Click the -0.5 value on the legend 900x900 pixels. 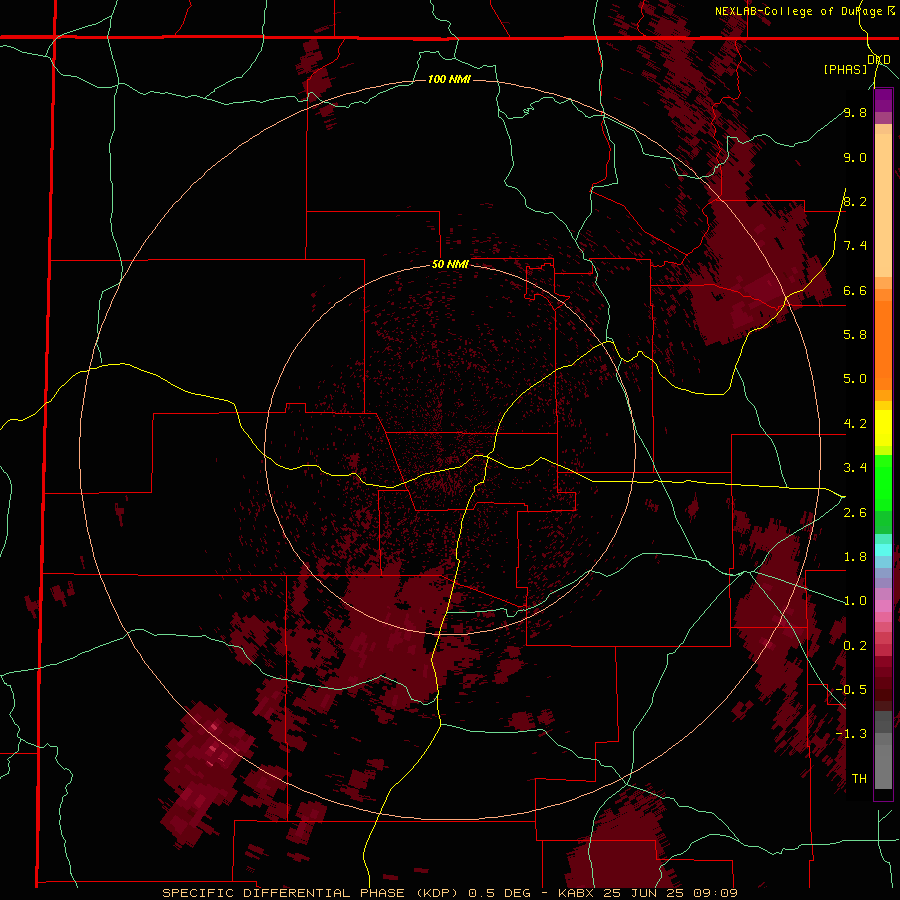point(851,690)
